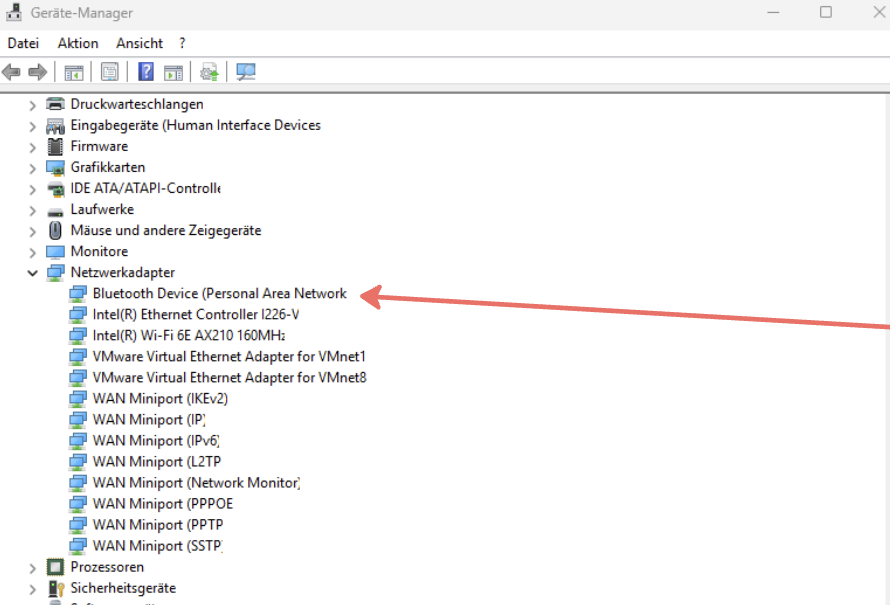Screen dimensions: 890x605
Task: Click the mouse icon beside Mäuse
Action: (x=55, y=230)
